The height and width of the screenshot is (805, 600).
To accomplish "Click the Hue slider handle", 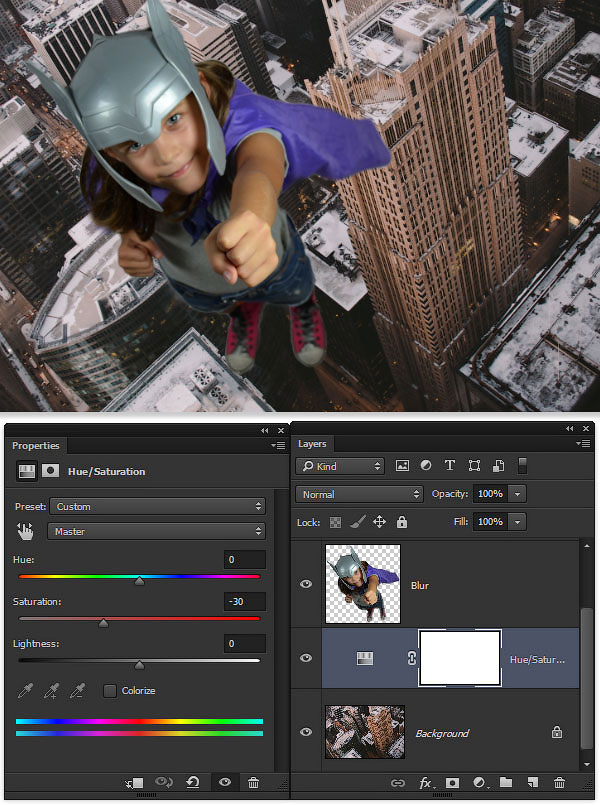I will 139,581.
